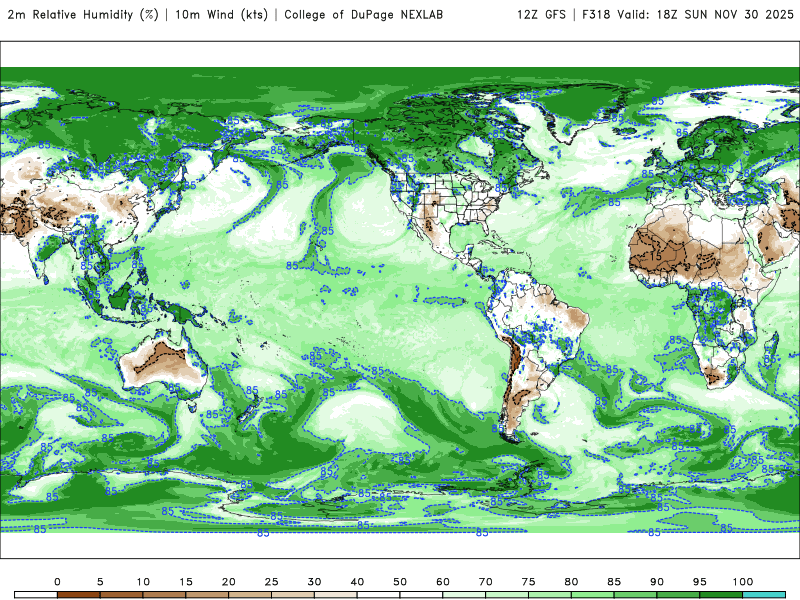800x600 pixels.
Task: Click the legend value "50"
Action: tap(400, 582)
